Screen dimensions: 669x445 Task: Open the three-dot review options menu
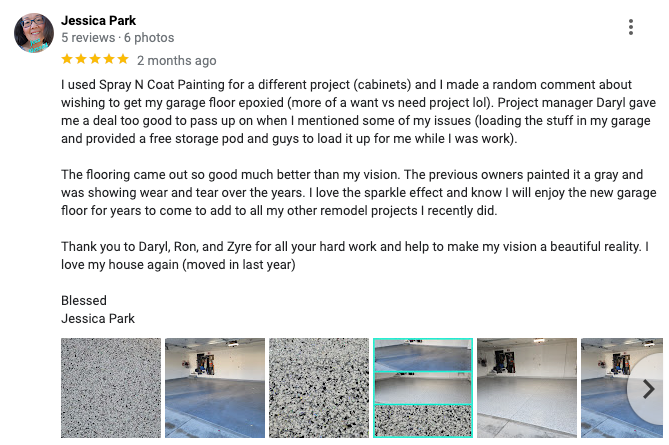631,28
